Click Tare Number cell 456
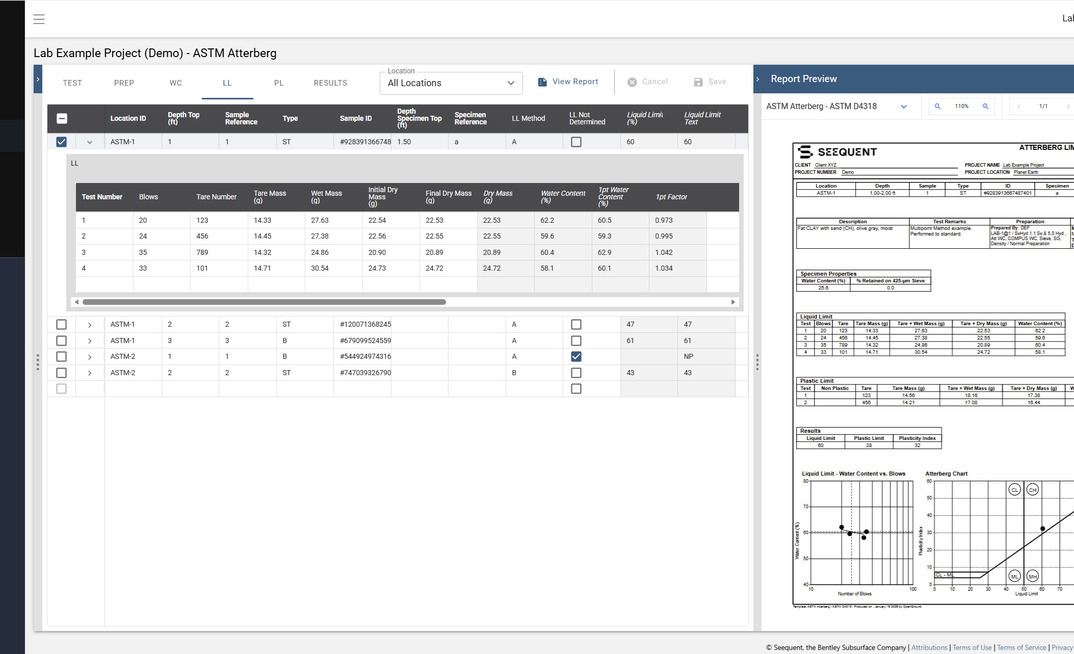The height and width of the screenshot is (654, 1074). 219,236
